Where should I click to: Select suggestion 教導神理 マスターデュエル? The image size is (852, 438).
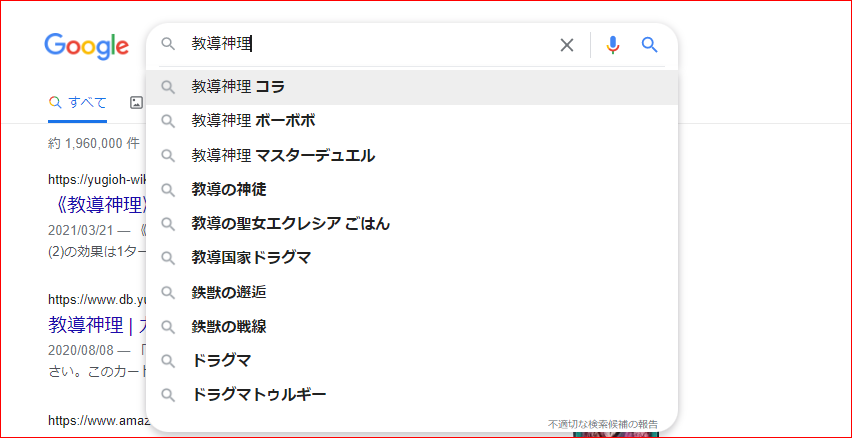[283, 155]
